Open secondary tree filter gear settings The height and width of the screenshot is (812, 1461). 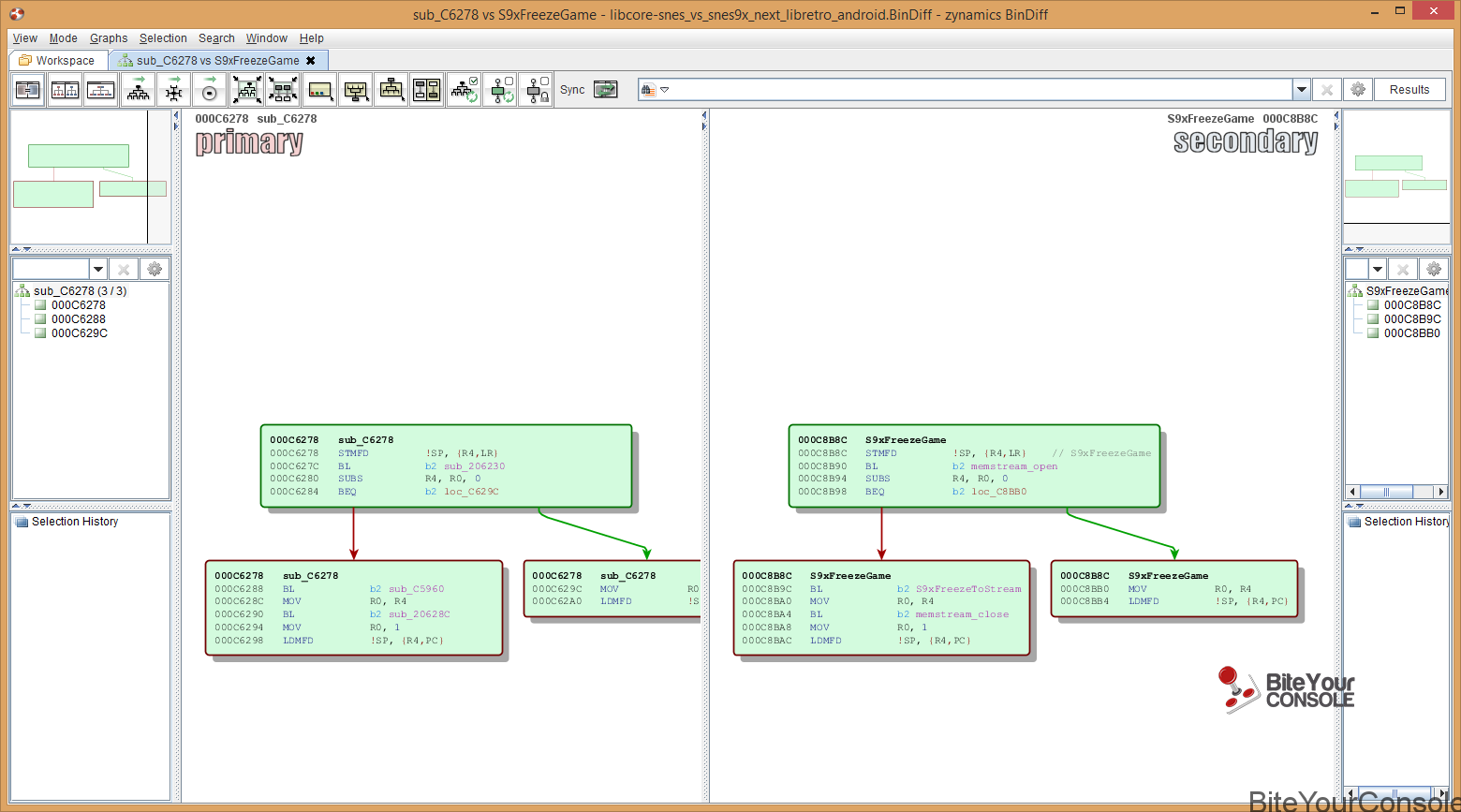click(x=1434, y=269)
